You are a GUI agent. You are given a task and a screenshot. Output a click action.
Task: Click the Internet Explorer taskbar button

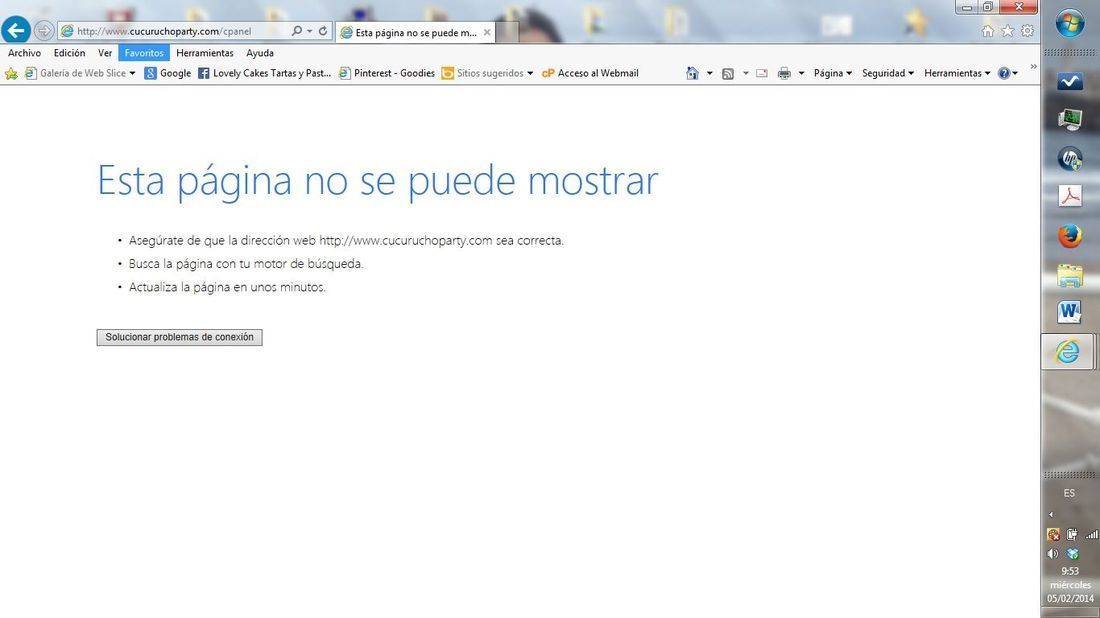click(1068, 351)
